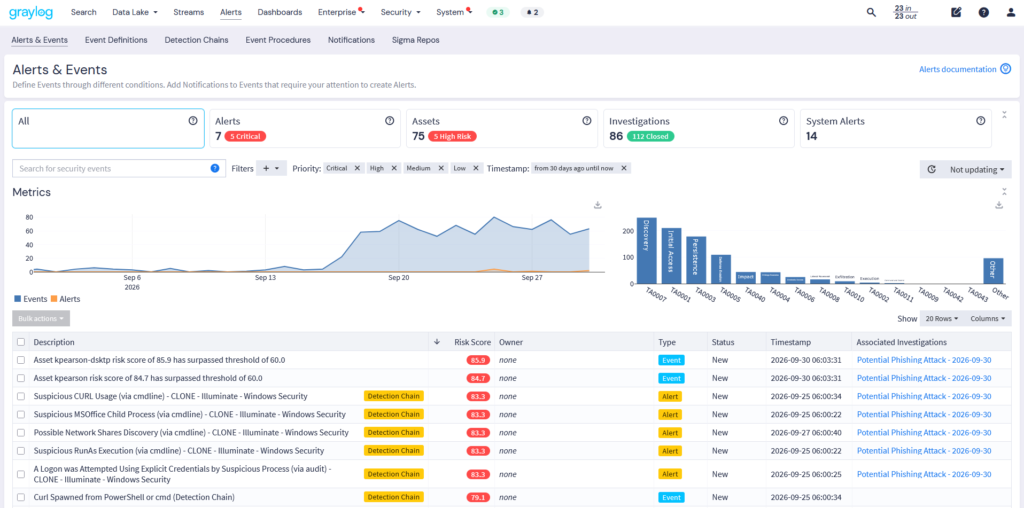The image size is (1024, 508).
Task: Select the kpearson risk score 84.7 row checkbox
Action: (22, 378)
